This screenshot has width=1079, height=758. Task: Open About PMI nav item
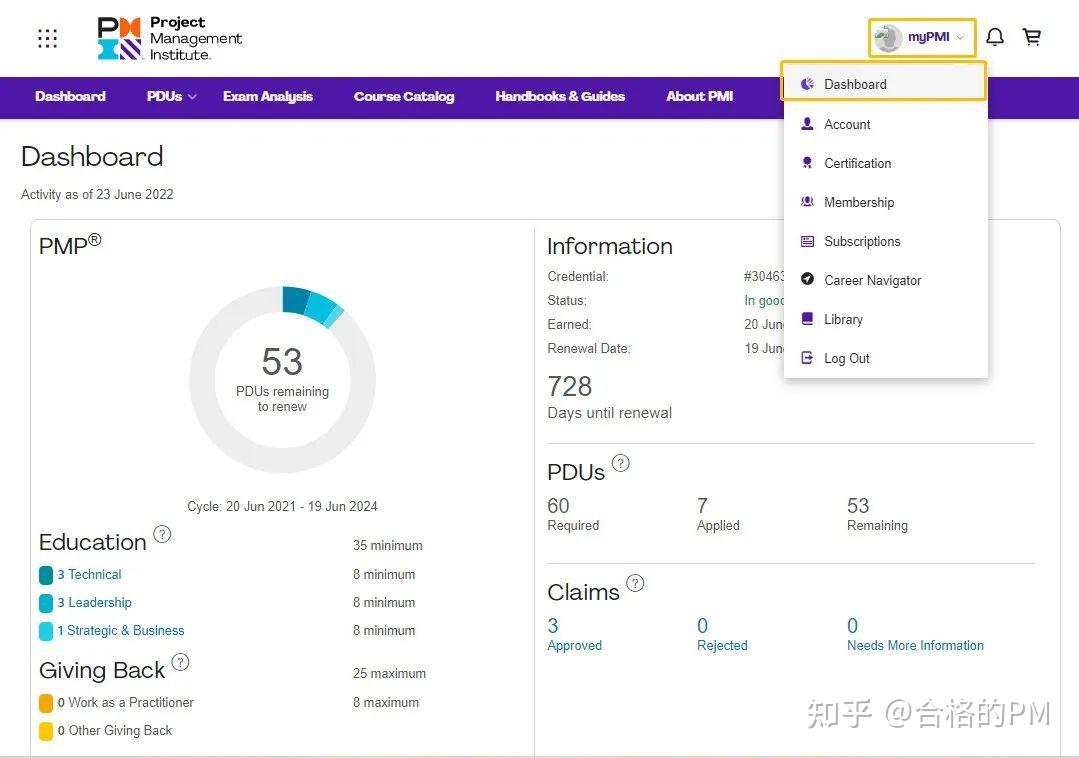(x=700, y=96)
